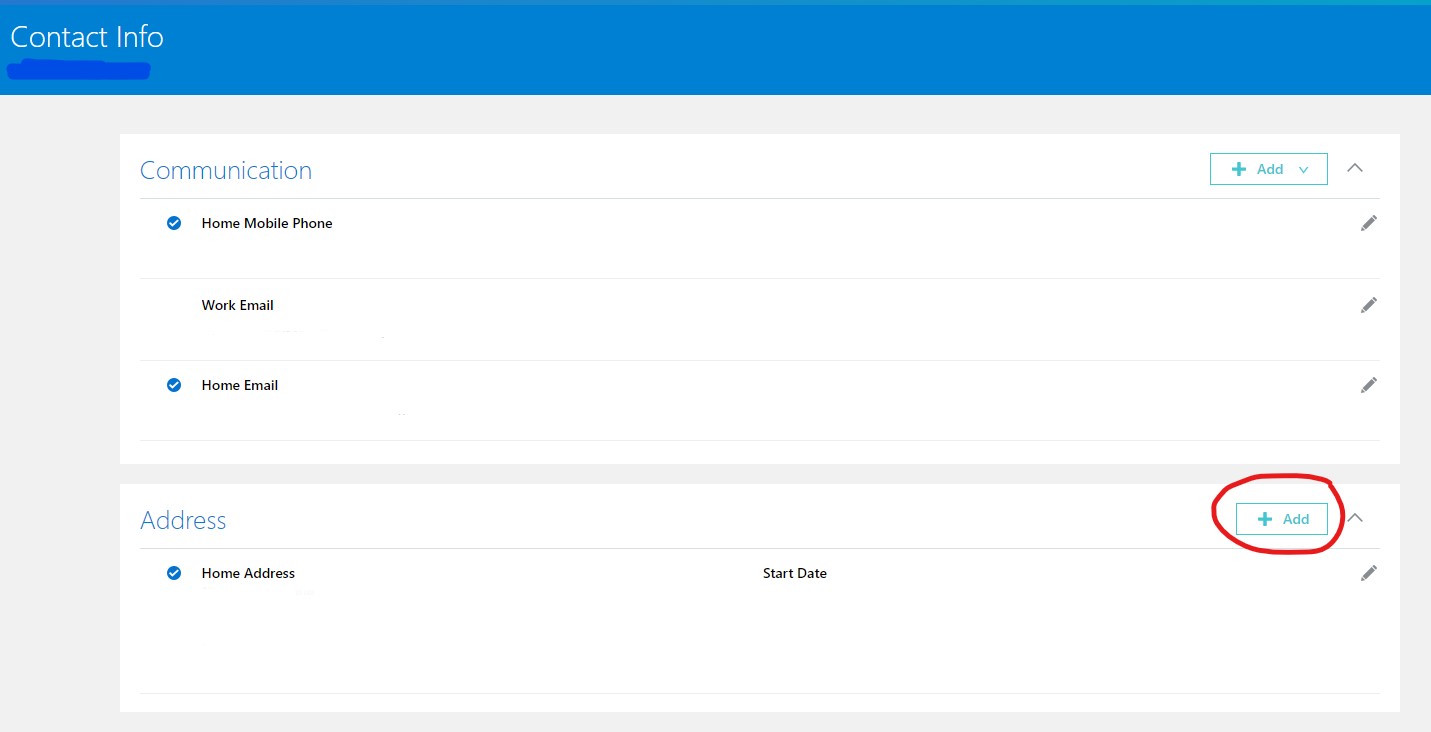Edit the Home Mobile Phone entry
This screenshot has width=1431, height=732.
tap(1369, 223)
